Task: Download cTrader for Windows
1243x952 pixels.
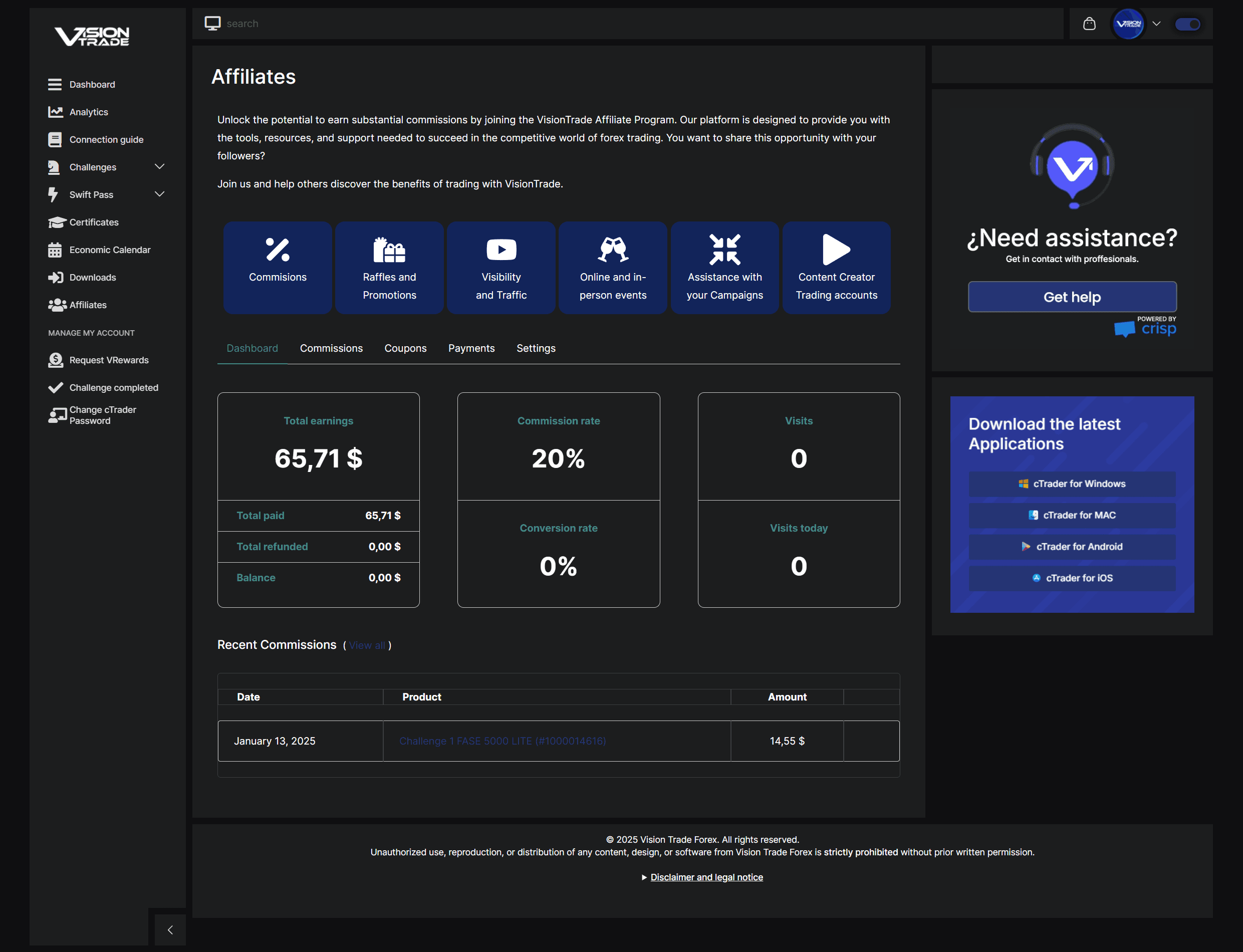Action: [1072, 484]
